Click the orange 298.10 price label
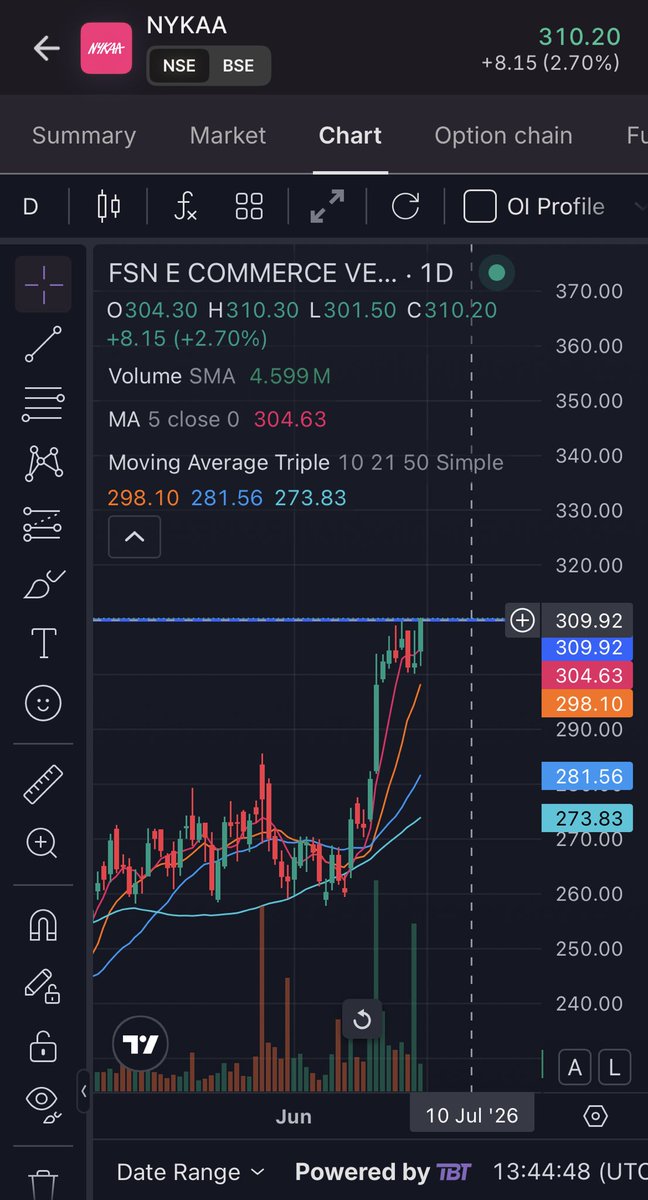The width and height of the screenshot is (648, 1200). click(589, 704)
